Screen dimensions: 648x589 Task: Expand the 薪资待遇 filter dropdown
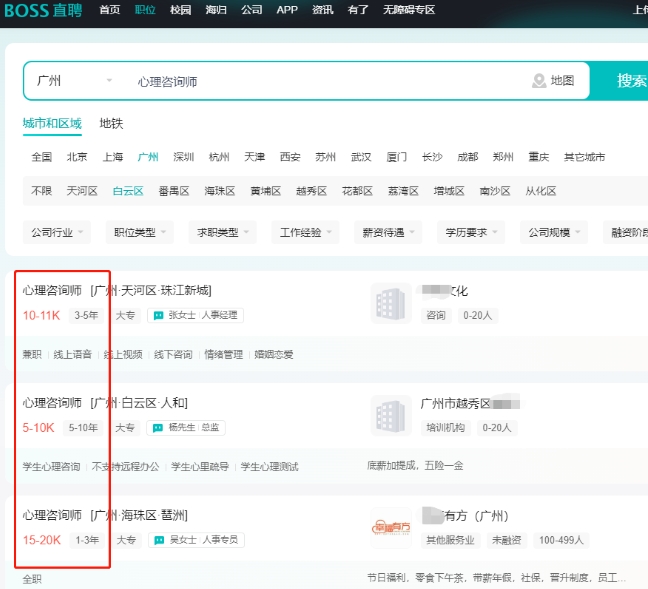tap(388, 232)
